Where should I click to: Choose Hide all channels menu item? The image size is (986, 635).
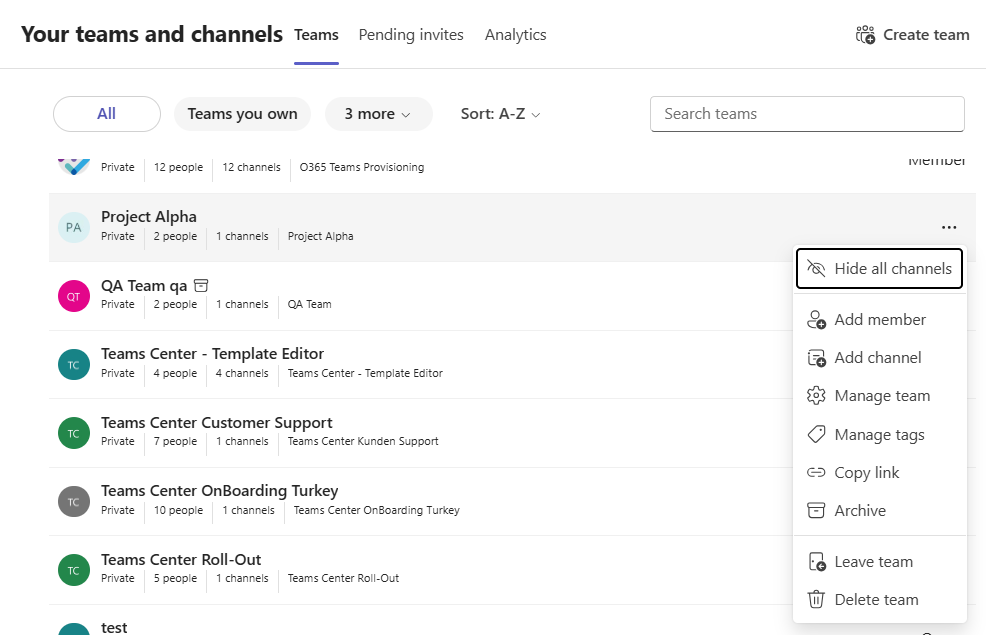click(879, 268)
